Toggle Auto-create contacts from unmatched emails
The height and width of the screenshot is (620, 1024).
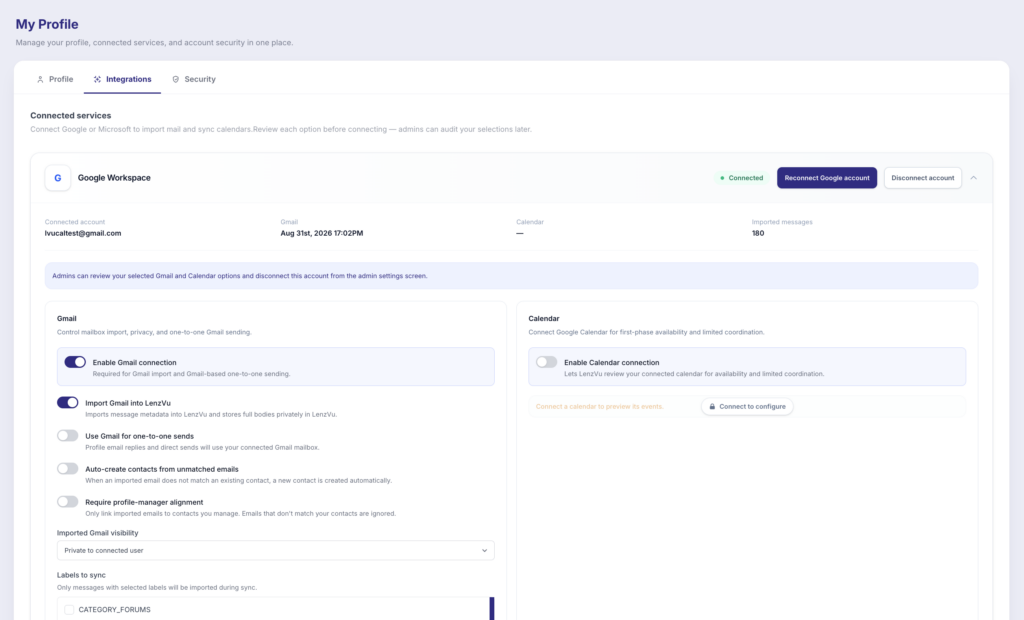point(67,468)
